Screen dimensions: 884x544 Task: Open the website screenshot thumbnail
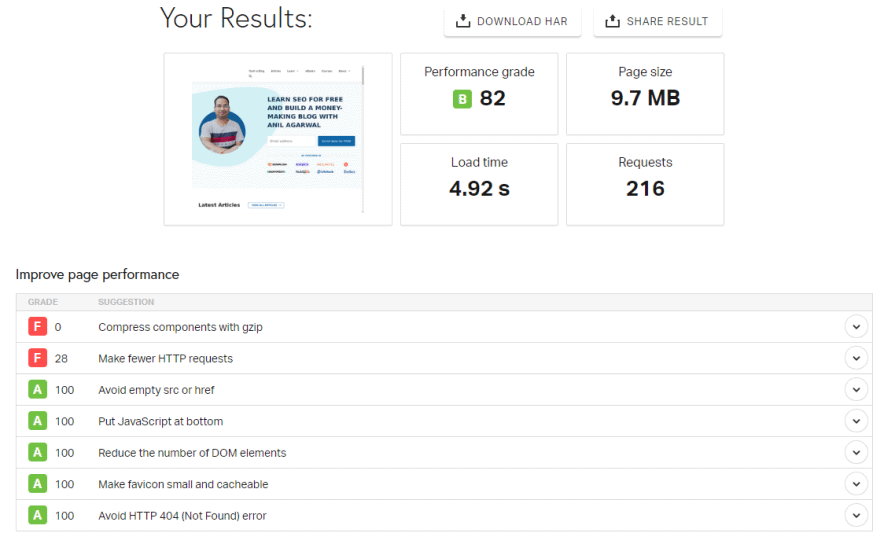277,138
